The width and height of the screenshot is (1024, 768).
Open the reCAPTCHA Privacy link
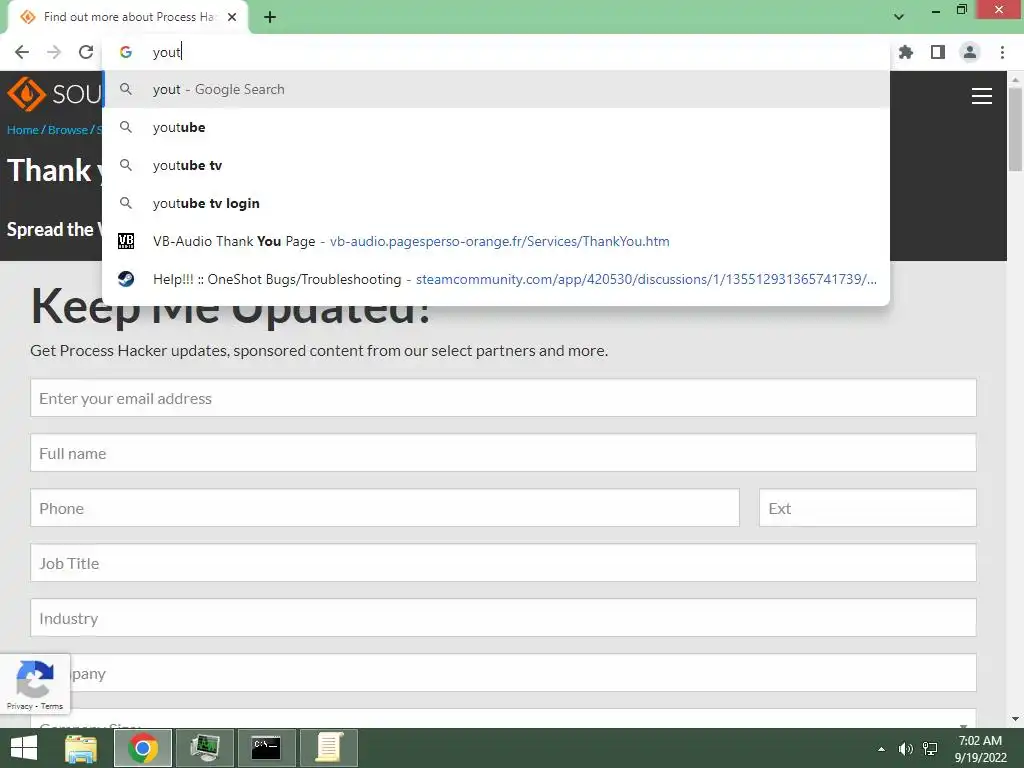coord(20,706)
